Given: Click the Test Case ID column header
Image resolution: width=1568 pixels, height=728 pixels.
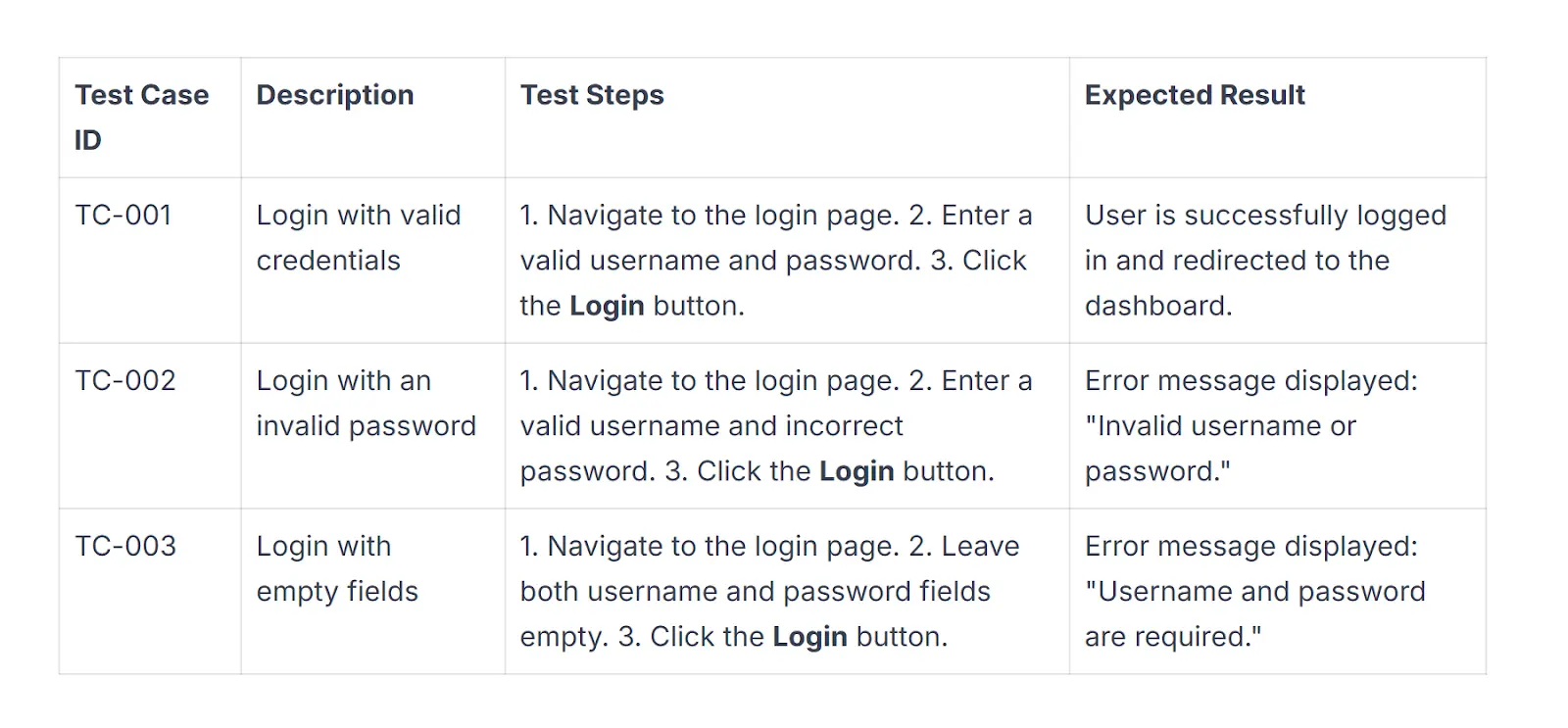Looking at the screenshot, I should coord(141,117).
